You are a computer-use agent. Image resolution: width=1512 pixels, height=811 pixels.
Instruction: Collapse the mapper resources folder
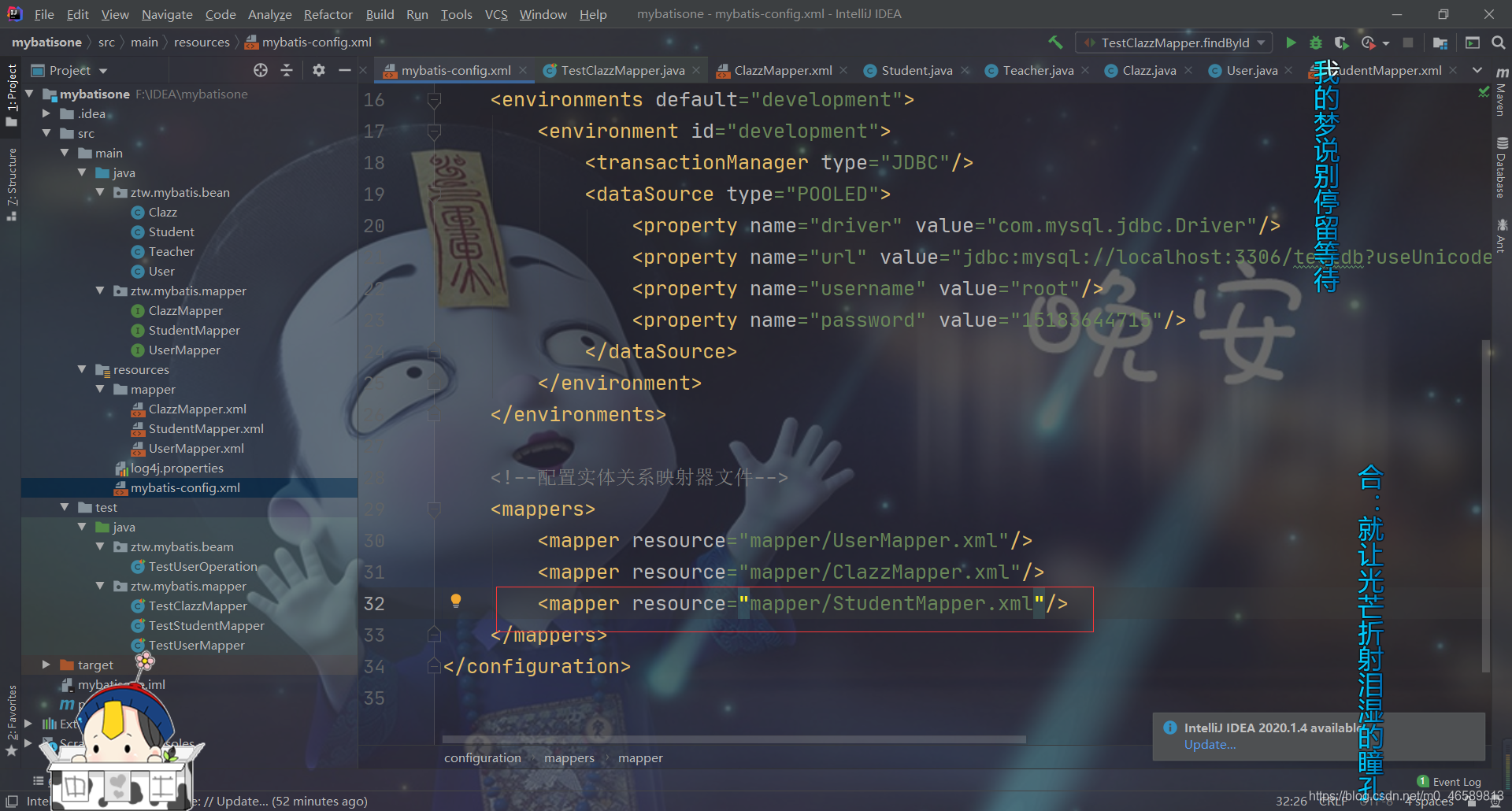point(100,389)
